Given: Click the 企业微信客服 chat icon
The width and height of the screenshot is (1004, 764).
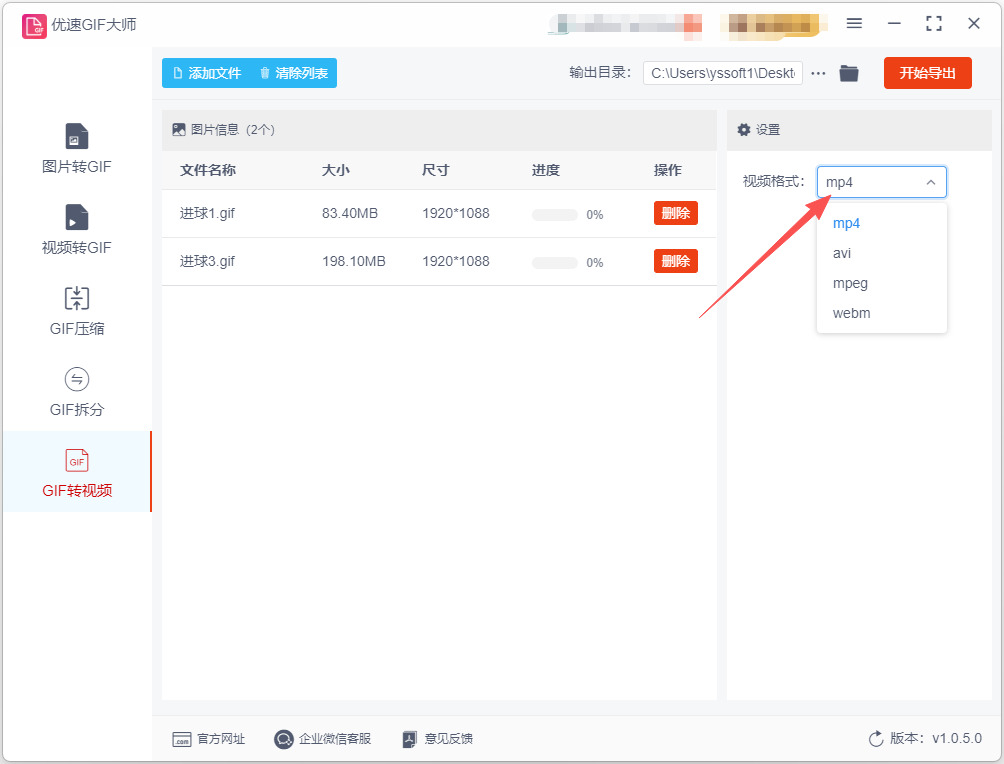Looking at the screenshot, I should pos(284,739).
